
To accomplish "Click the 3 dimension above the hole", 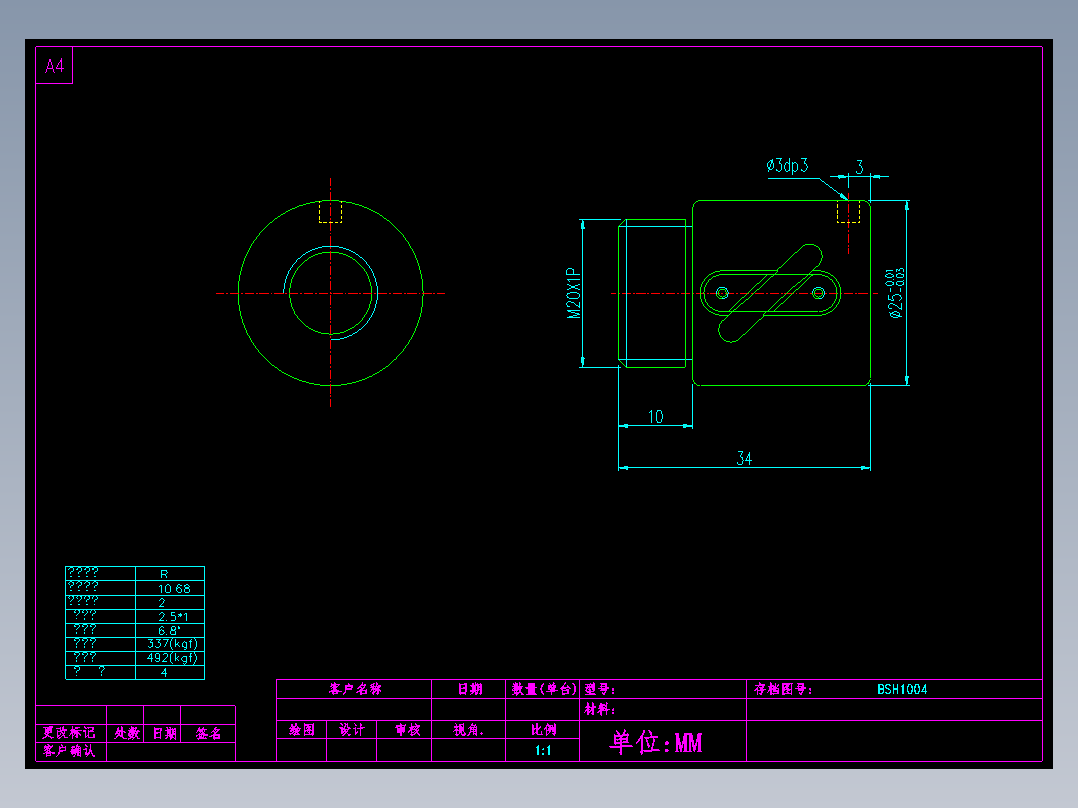I will pyautogui.click(x=859, y=167).
